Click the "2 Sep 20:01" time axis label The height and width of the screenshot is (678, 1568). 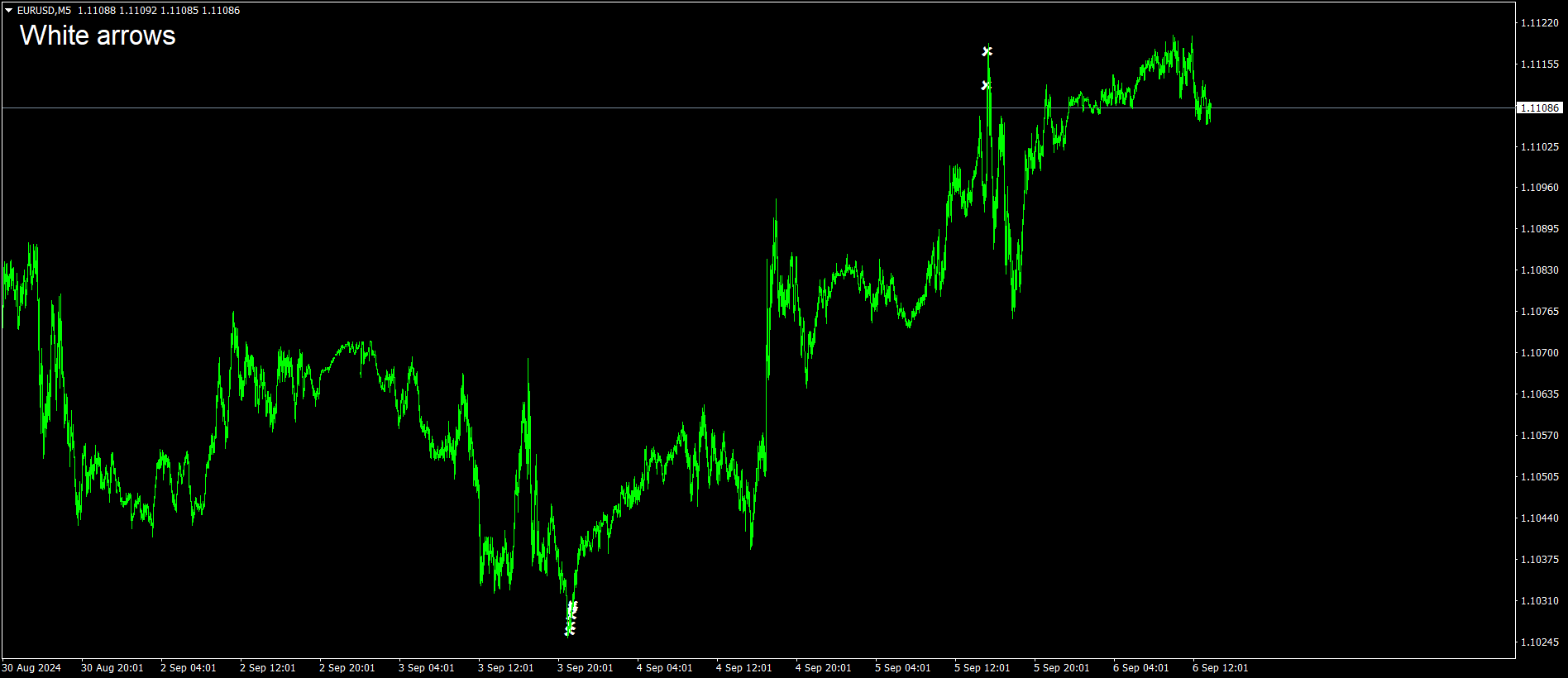coord(347,668)
